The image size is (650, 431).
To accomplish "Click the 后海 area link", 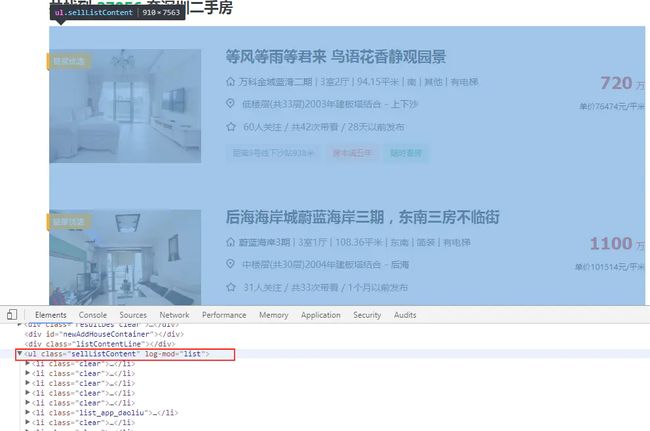I will 400,264.
